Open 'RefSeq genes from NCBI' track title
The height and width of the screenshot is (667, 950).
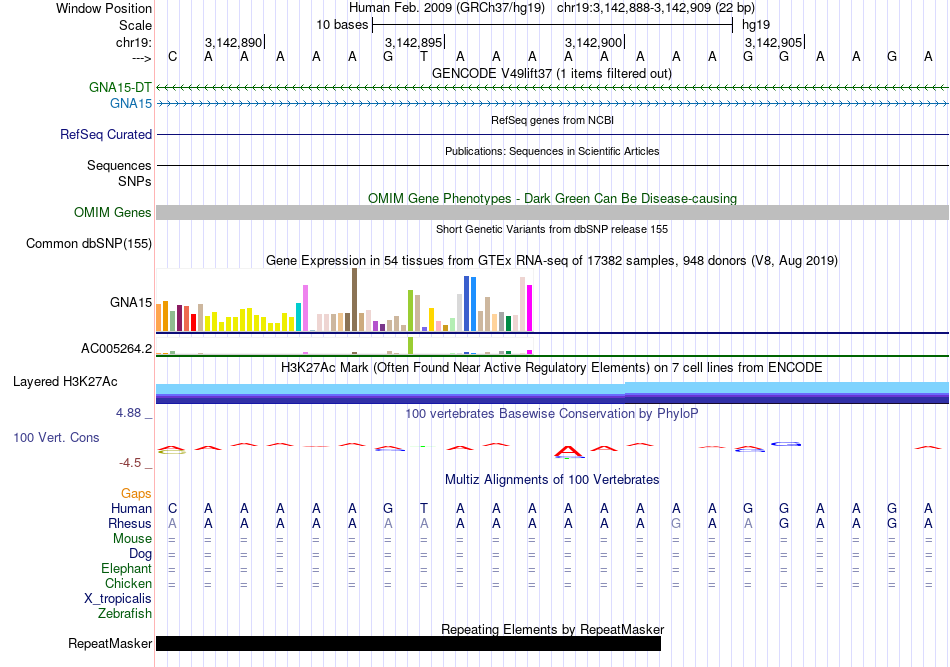[552, 120]
